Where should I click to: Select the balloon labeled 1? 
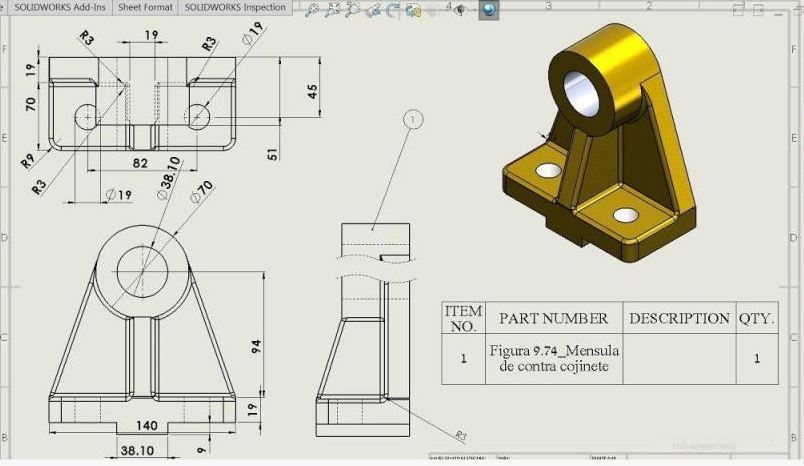(x=413, y=120)
